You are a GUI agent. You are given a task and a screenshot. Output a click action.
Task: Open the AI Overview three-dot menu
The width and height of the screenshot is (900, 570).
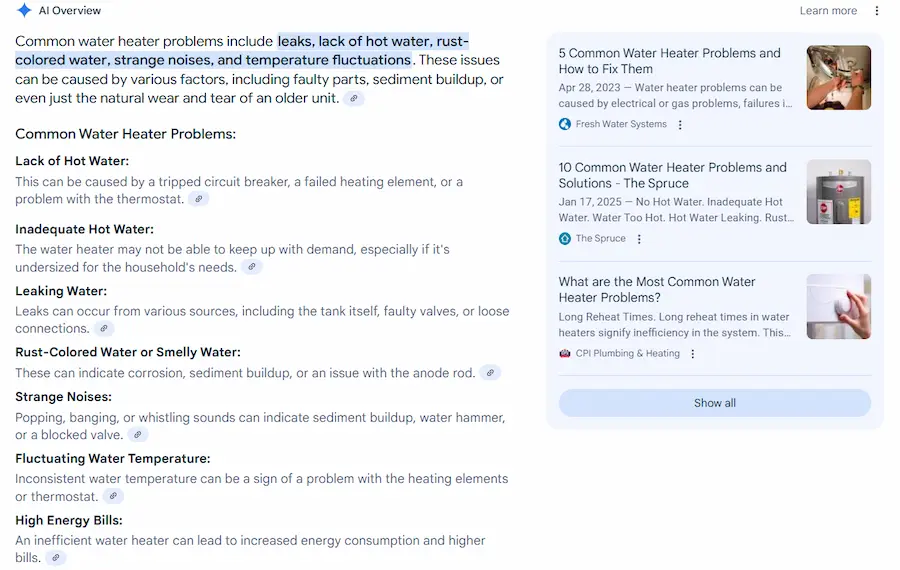pyautogui.click(x=877, y=11)
